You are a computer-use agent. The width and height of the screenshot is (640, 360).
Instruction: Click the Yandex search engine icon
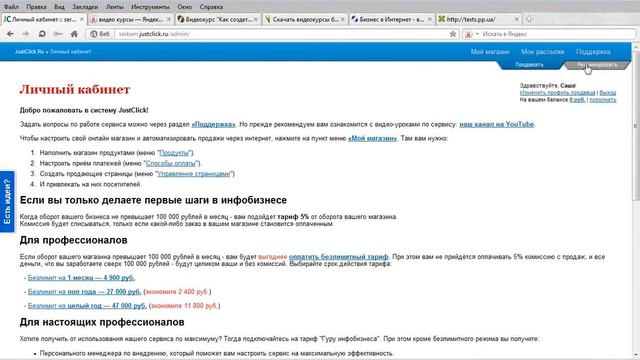[x=469, y=34]
